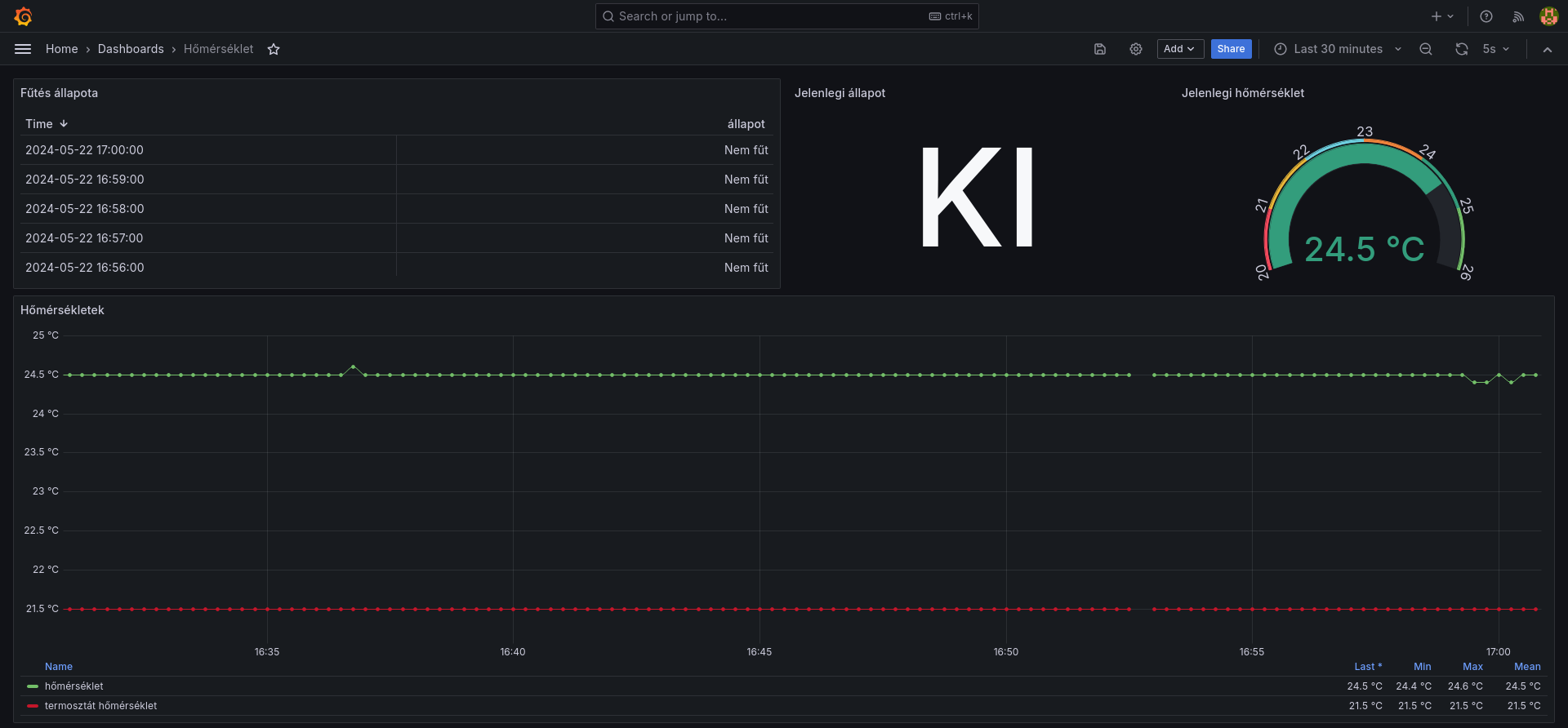
Task: Click the Hőmérséklet breadcrumb
Action: [218, 49]
